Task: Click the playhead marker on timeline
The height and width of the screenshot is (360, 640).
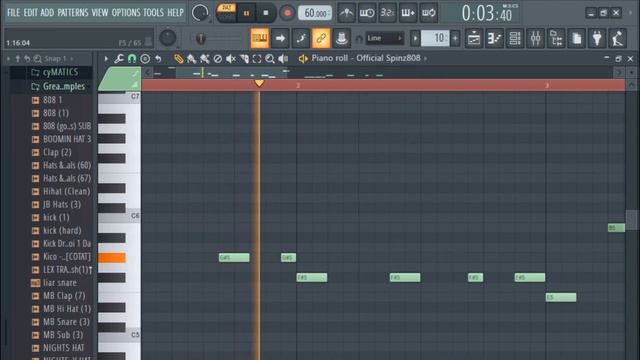Action: tap(259, 84)
